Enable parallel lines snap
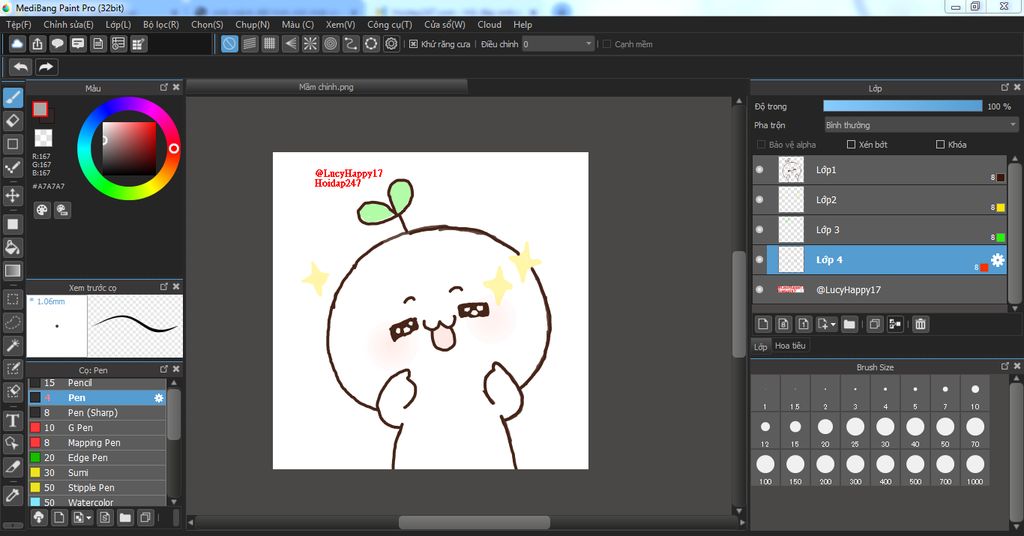1024x536 pixels. coord(249,44)
